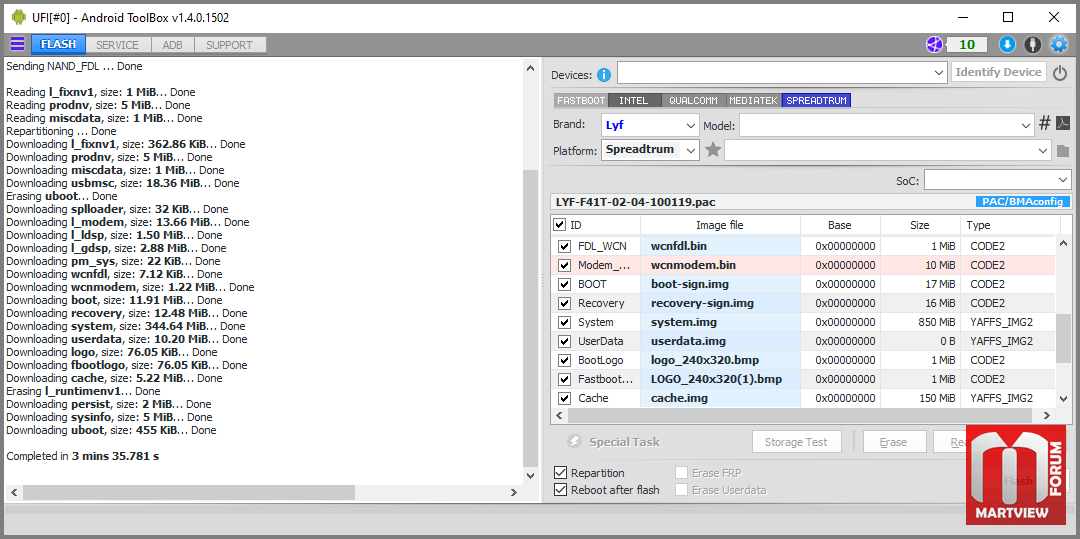The width and height of the screenshot is (1080, 539).
Task: Click the Identify Device button
Action: click(999, 72)
